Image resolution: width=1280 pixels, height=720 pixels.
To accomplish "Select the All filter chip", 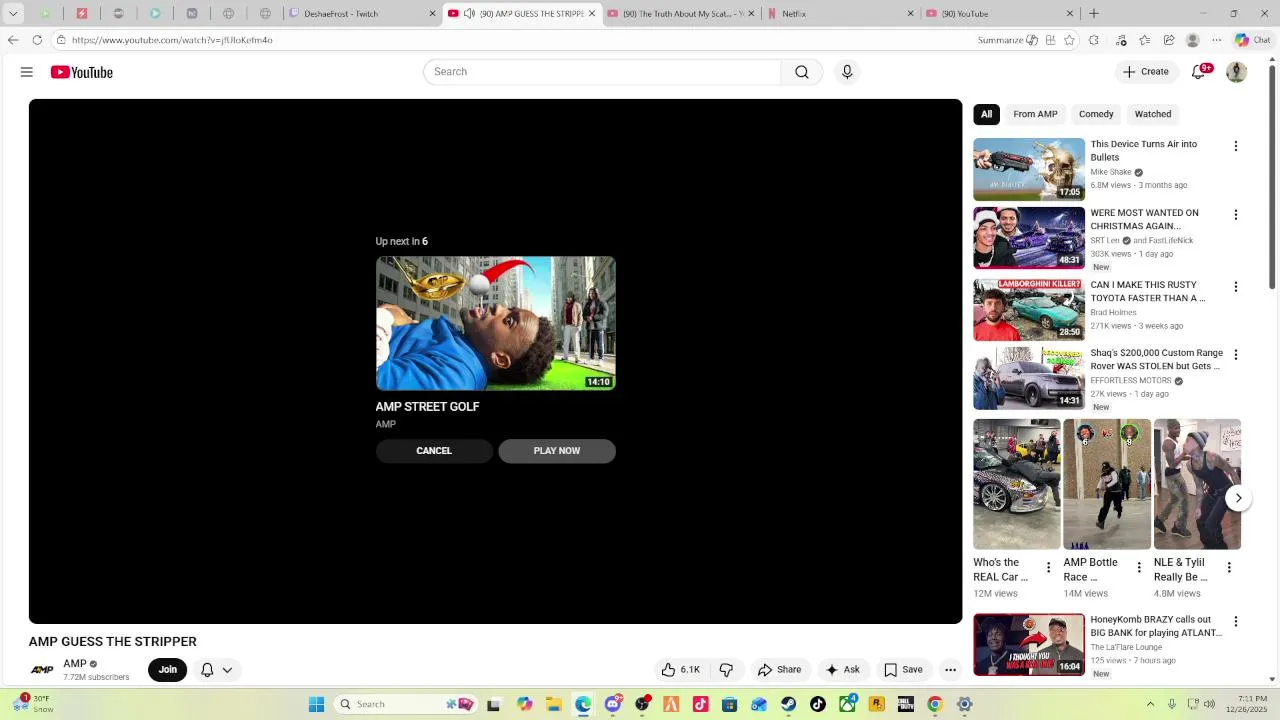I will (x=986, y=114).
